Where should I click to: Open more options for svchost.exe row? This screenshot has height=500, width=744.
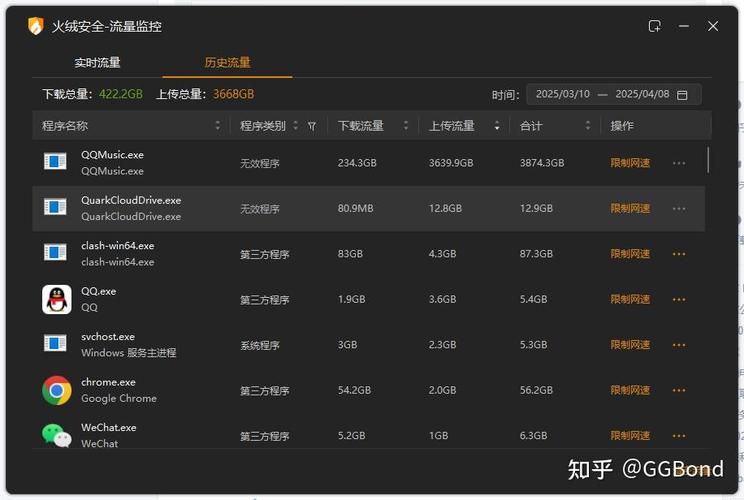coord(679,345)
